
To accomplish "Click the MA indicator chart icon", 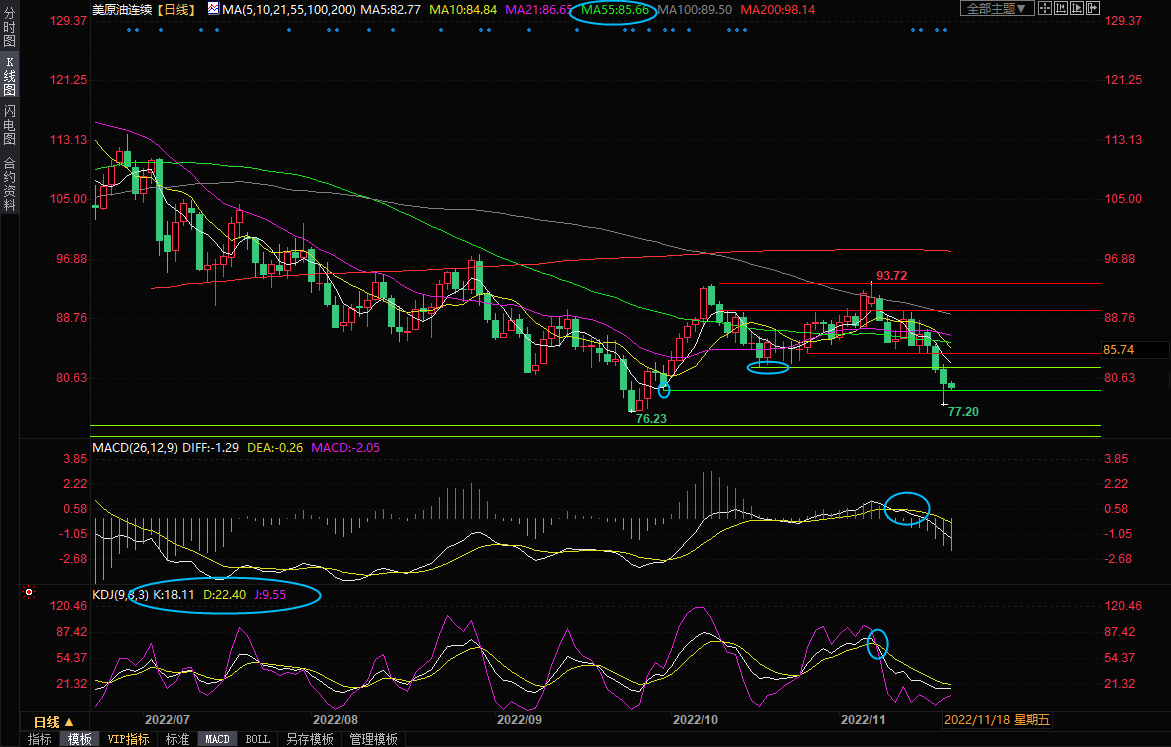I will tap(213, 9).
